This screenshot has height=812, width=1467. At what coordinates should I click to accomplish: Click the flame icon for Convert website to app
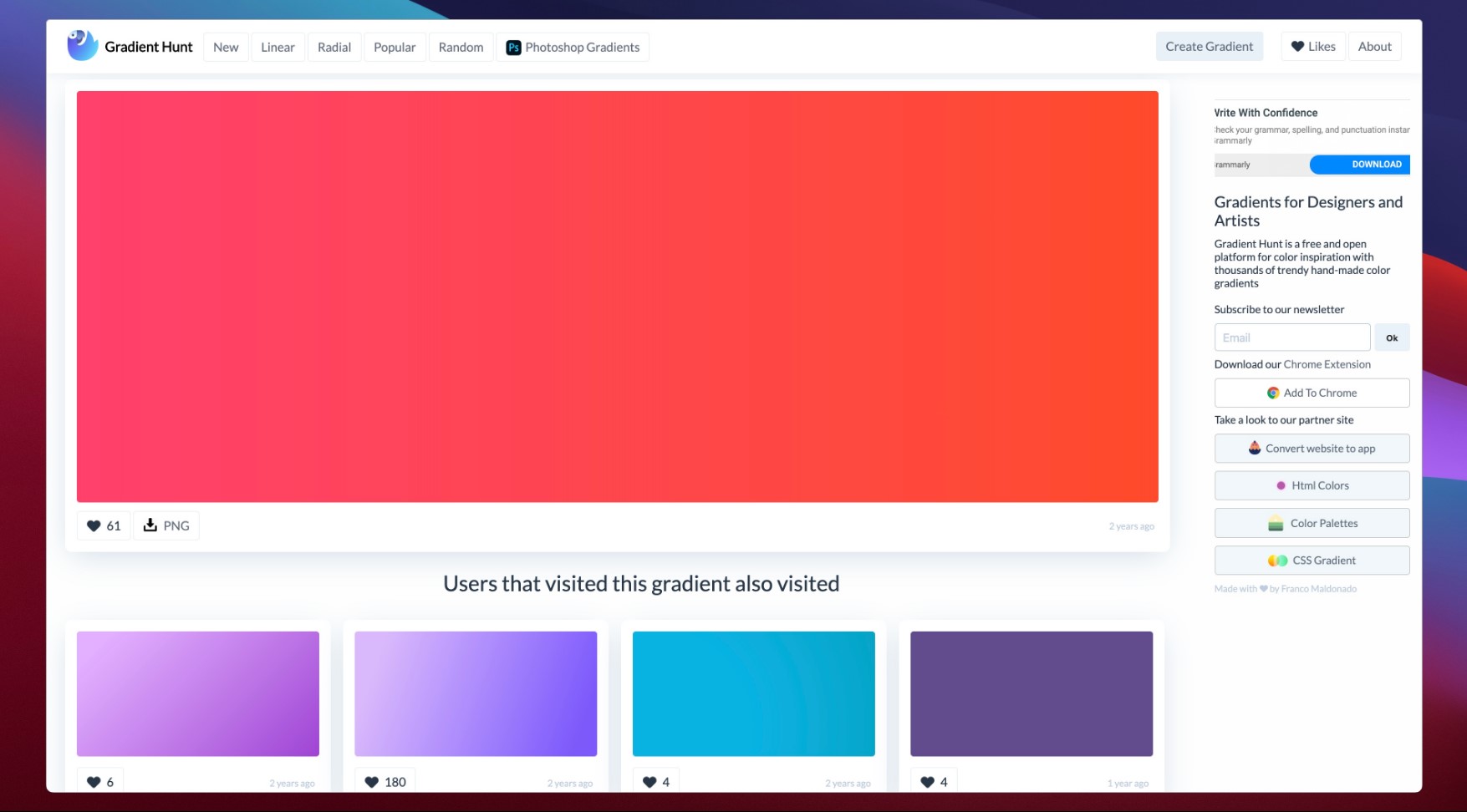(x=1254, y=448)
